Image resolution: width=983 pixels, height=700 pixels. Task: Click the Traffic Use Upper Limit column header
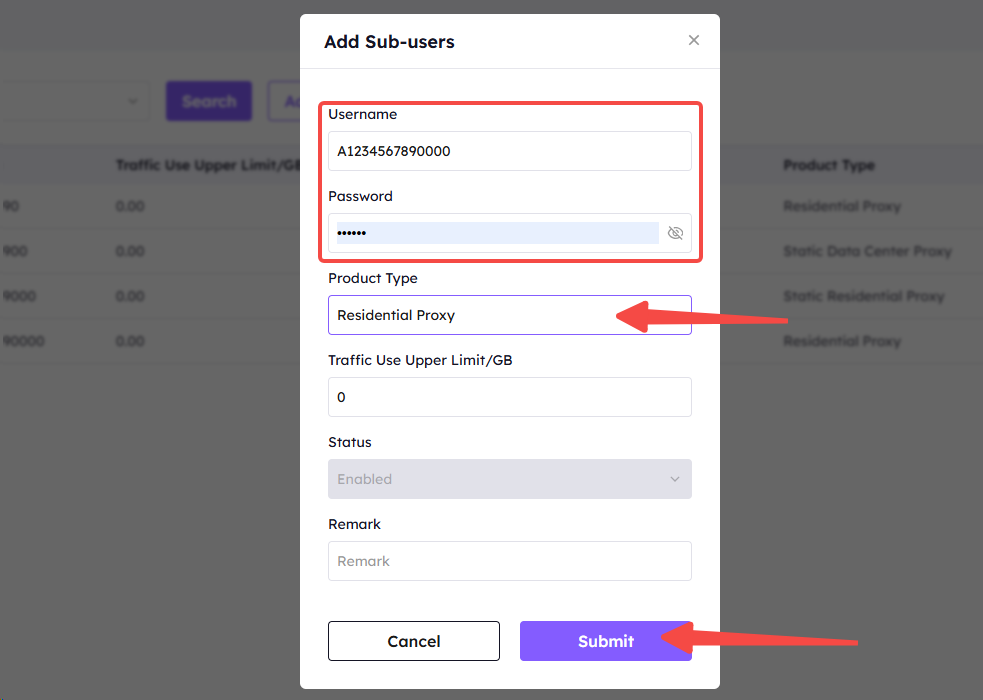pyautogui.click(x=207, y=165)
